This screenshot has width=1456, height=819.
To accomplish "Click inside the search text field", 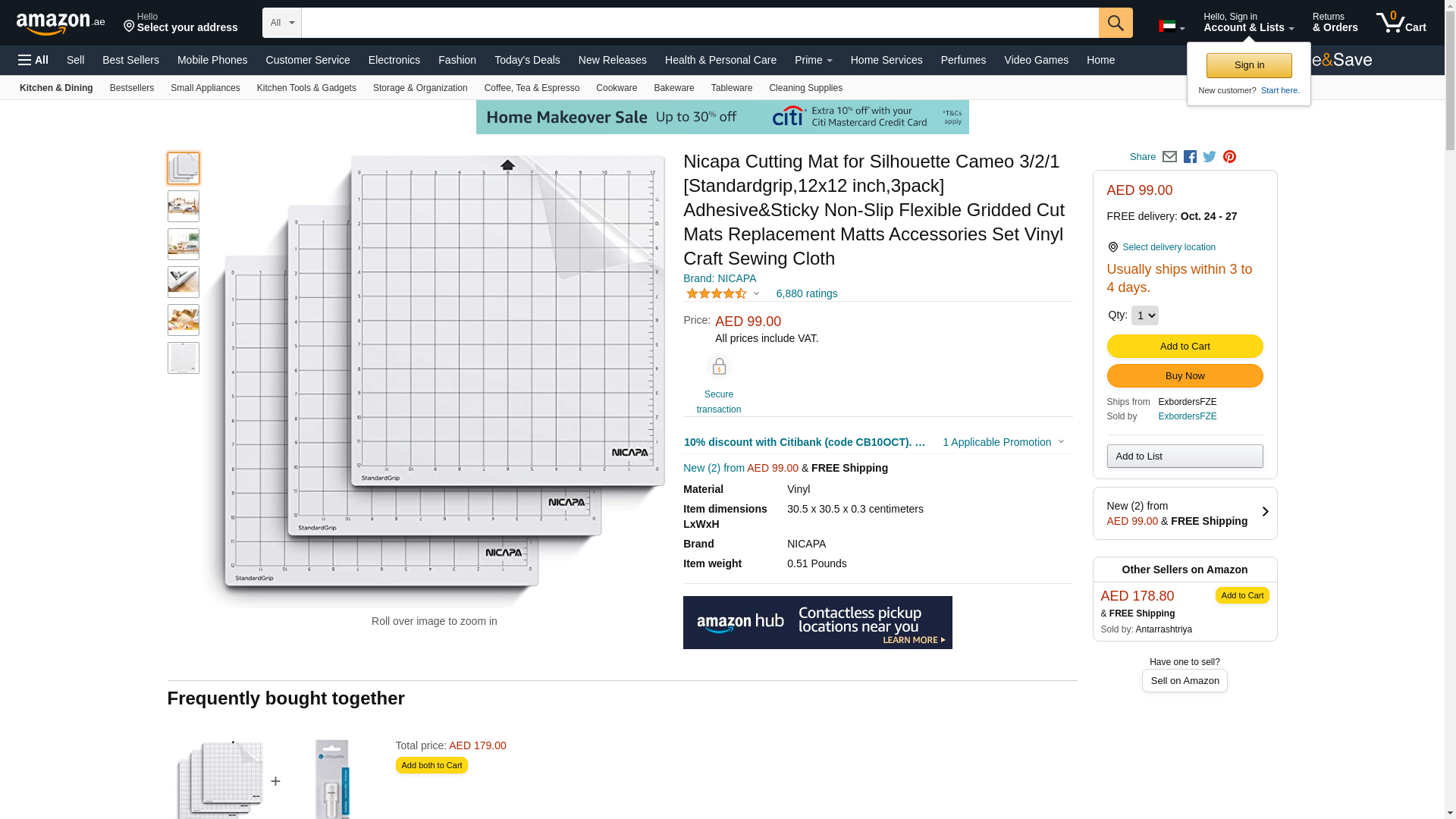I will [x=699, y=23].
